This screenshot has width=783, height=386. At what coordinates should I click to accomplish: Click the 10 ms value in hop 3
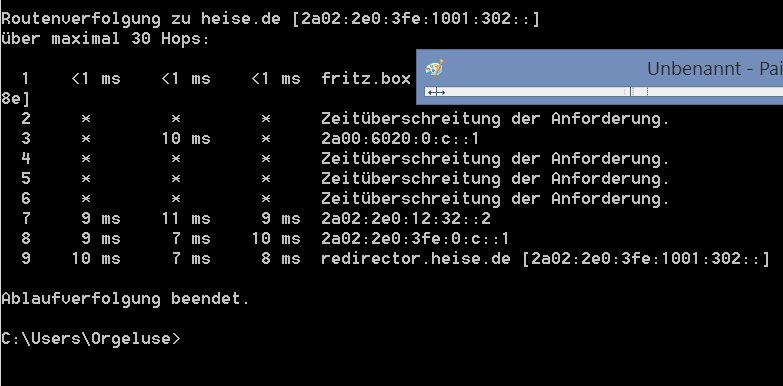[186, 138]
